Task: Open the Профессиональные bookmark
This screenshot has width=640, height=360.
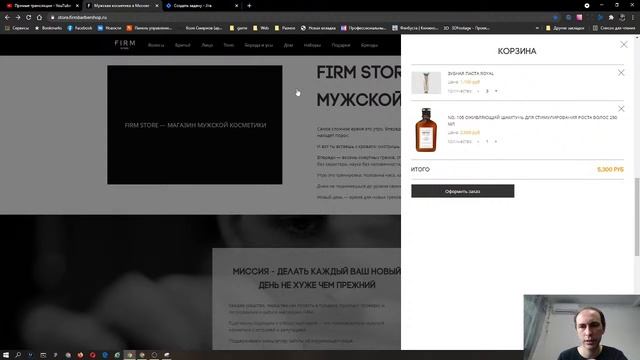Action: pyautogui.click(x=364, y=28)
